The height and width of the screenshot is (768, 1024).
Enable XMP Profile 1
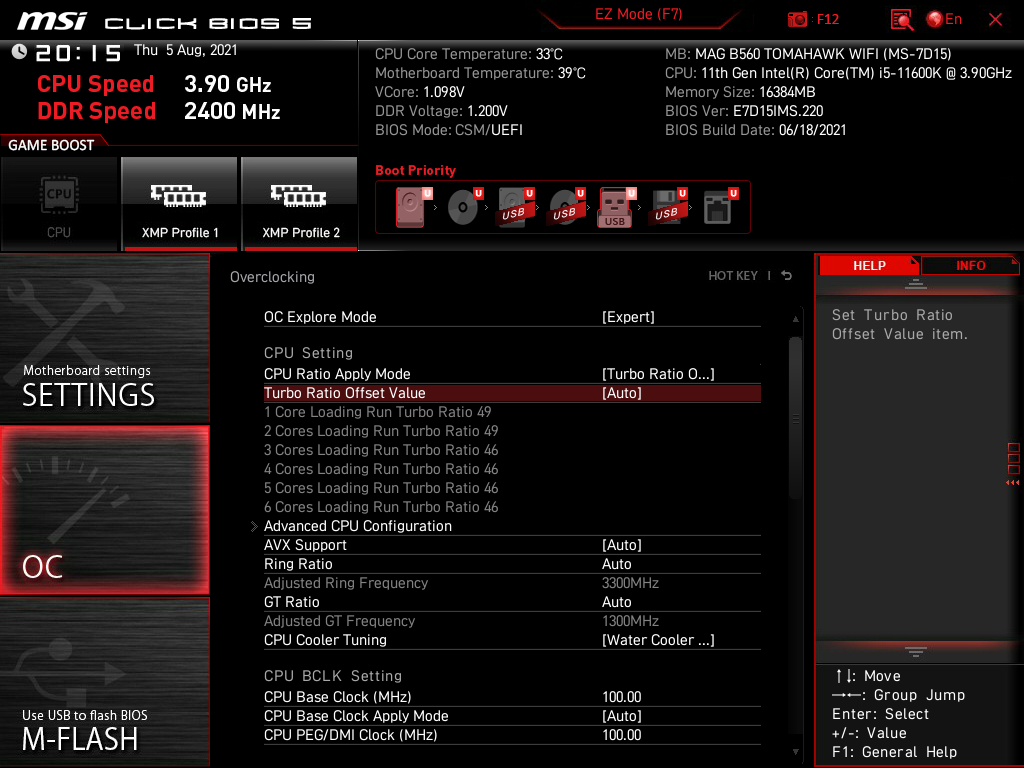pyautogui.click(x=180, y=204)
